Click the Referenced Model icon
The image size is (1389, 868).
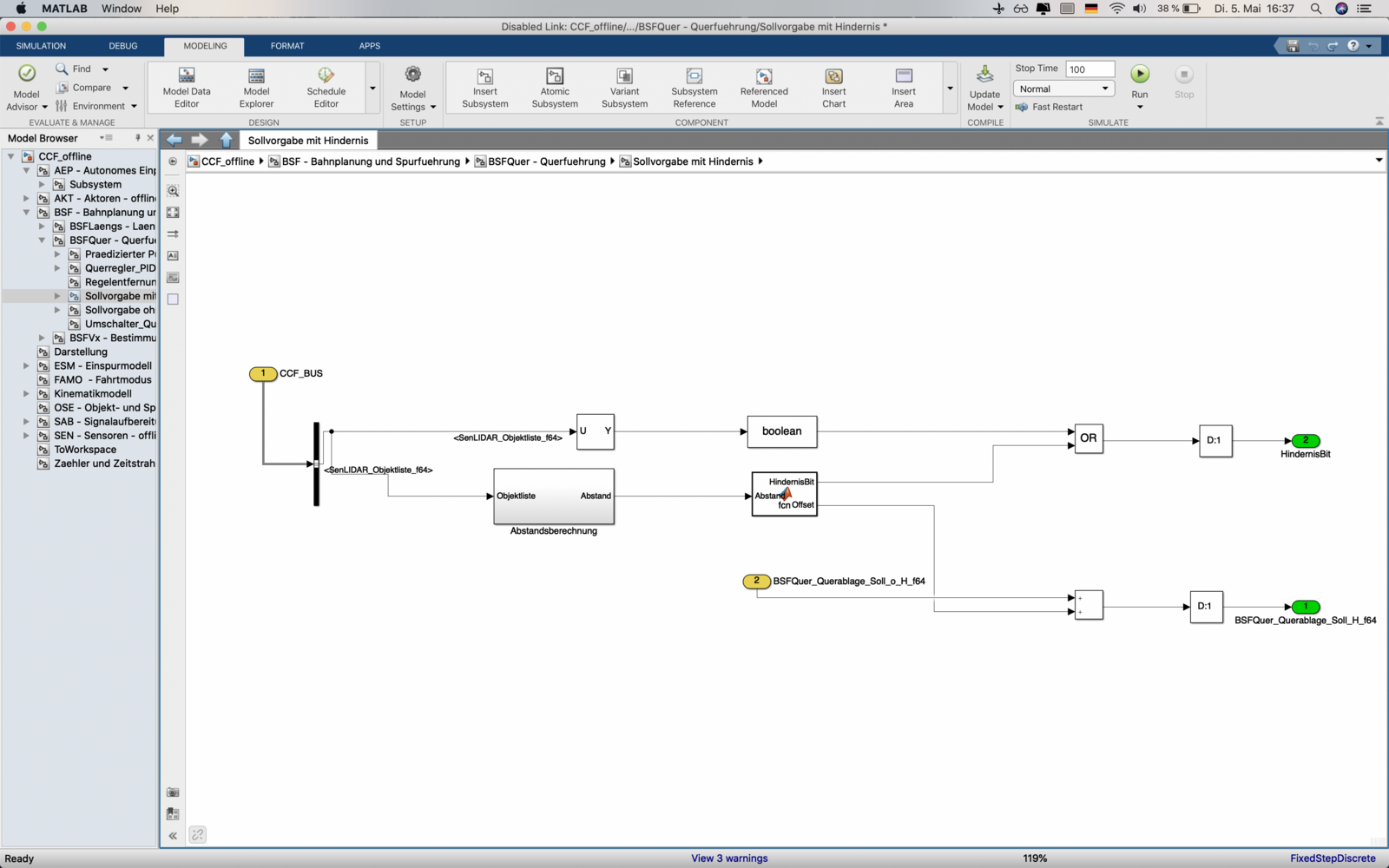click(x=764, y=76)
